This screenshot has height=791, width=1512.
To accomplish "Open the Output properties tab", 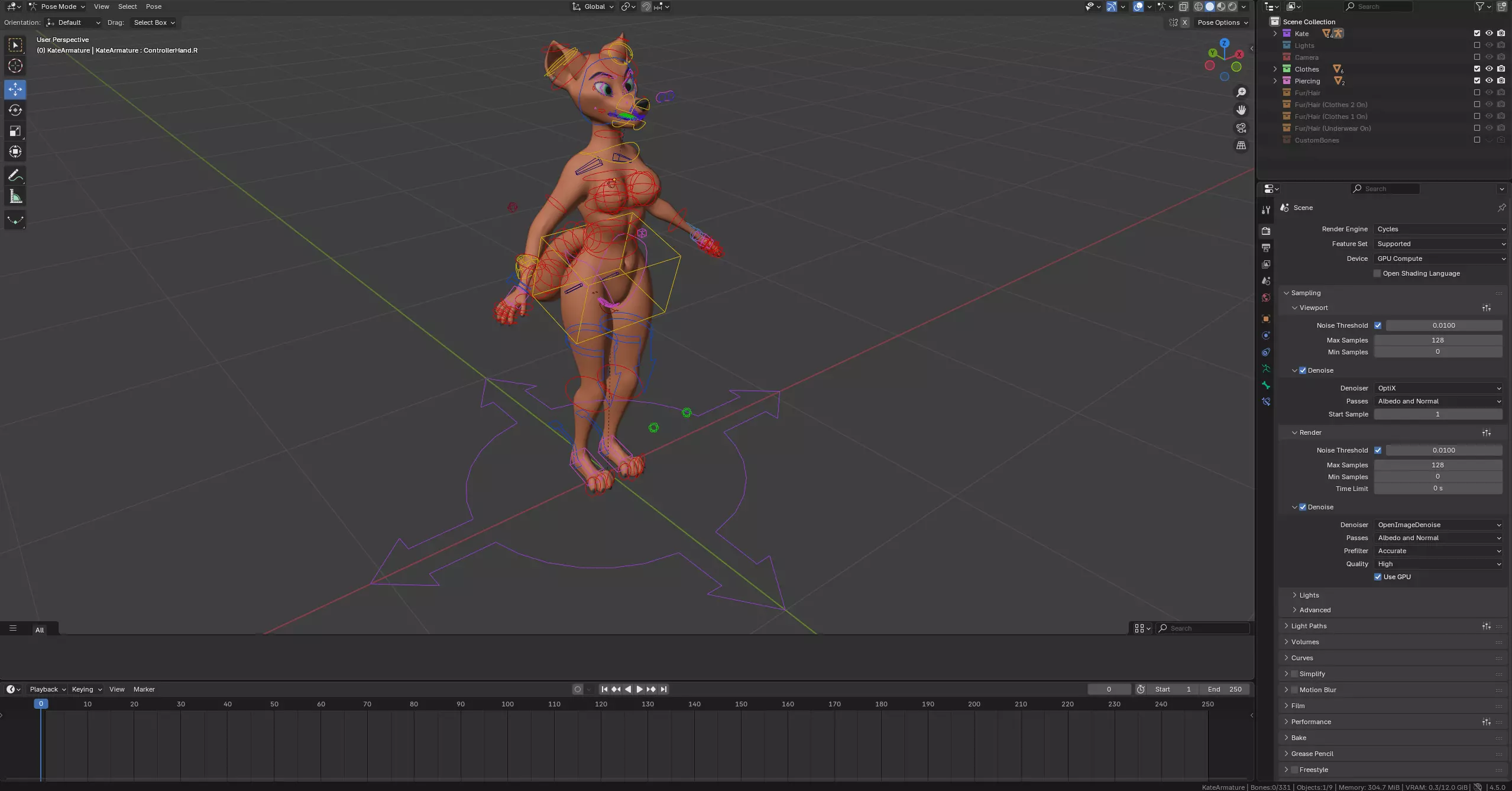I will [x=1266, y=247].
